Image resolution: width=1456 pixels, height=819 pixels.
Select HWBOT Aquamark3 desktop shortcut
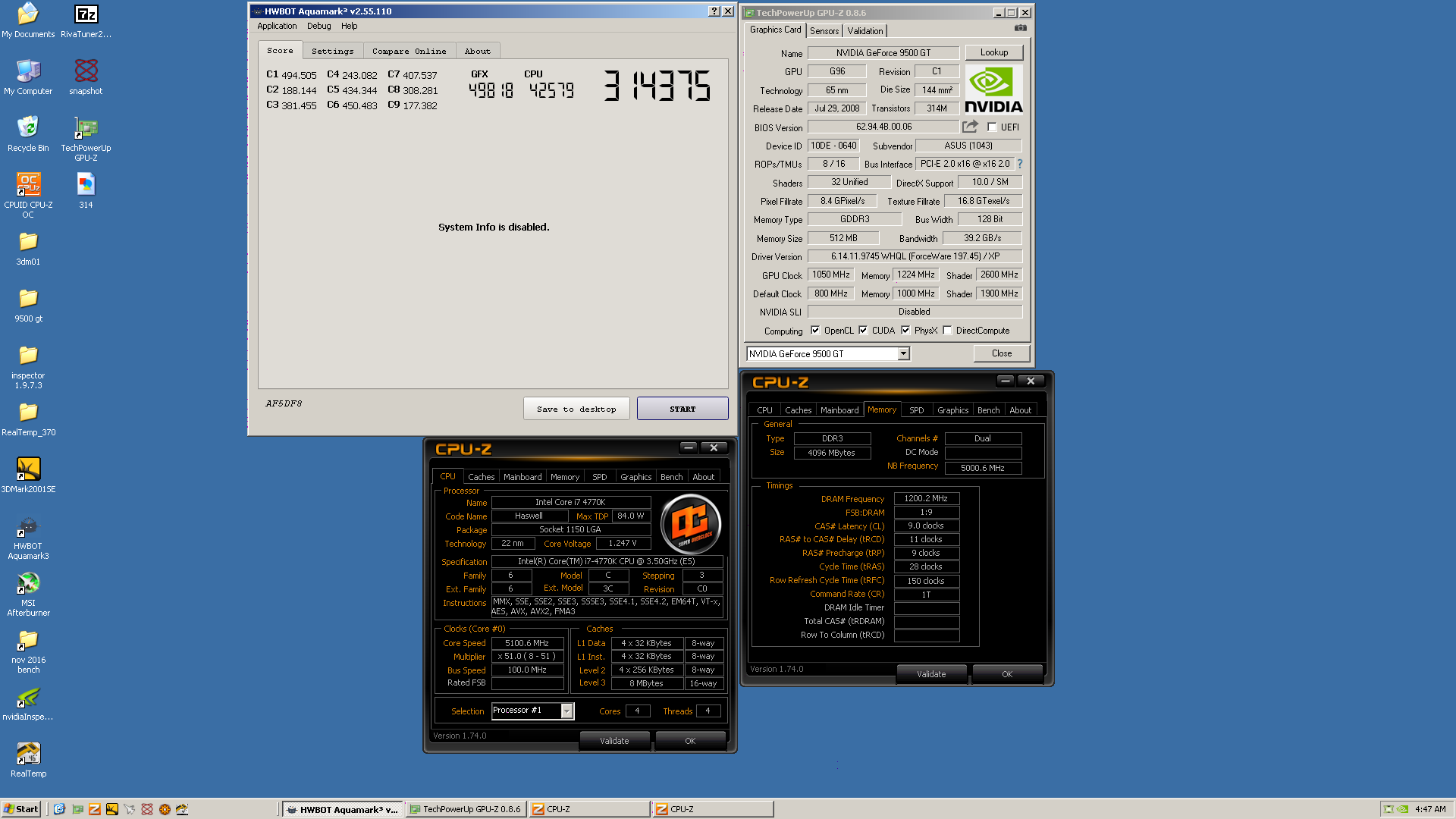click(x=28, y=537)
